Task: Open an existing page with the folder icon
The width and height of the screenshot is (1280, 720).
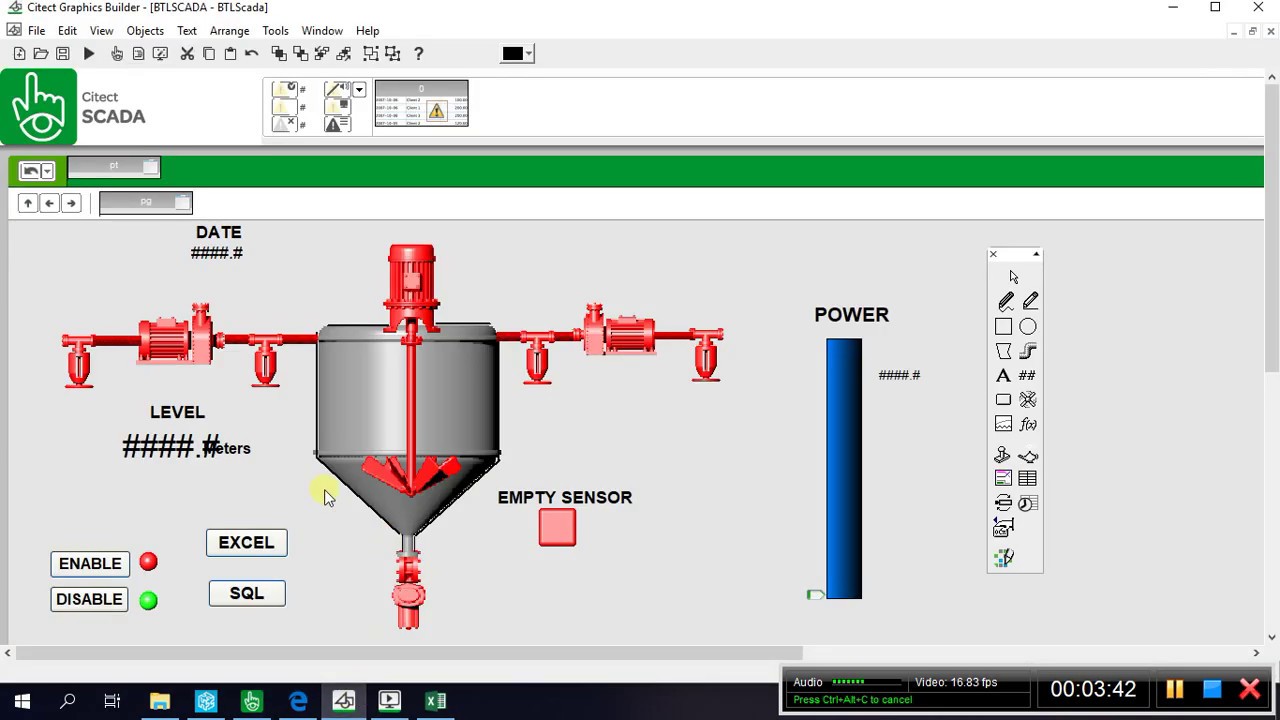Action: [41, 54]
